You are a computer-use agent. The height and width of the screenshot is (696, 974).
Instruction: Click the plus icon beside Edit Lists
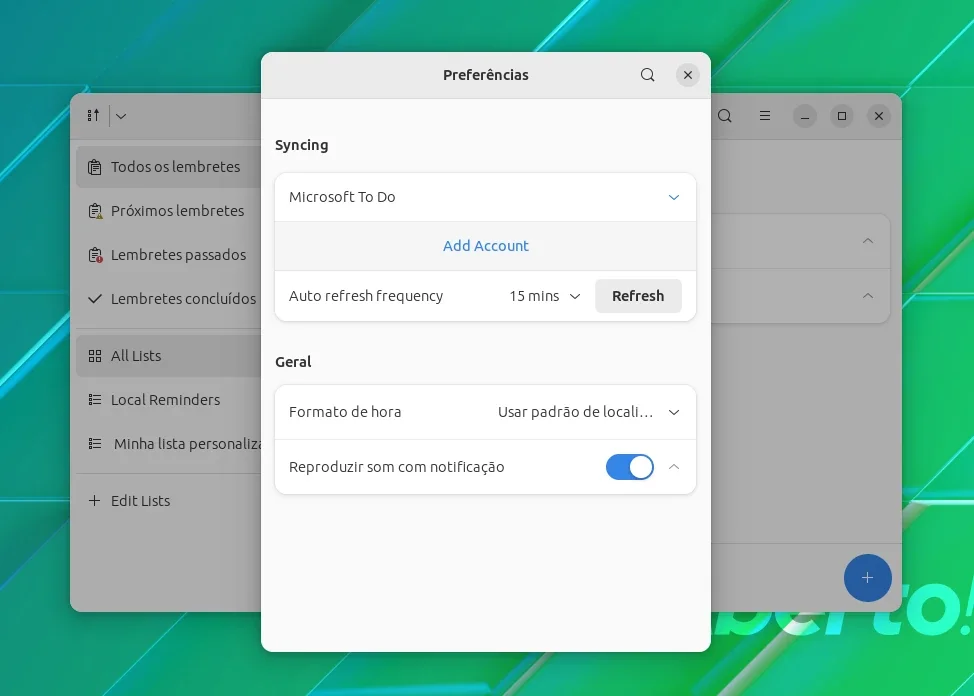click(x=94, y=500)
